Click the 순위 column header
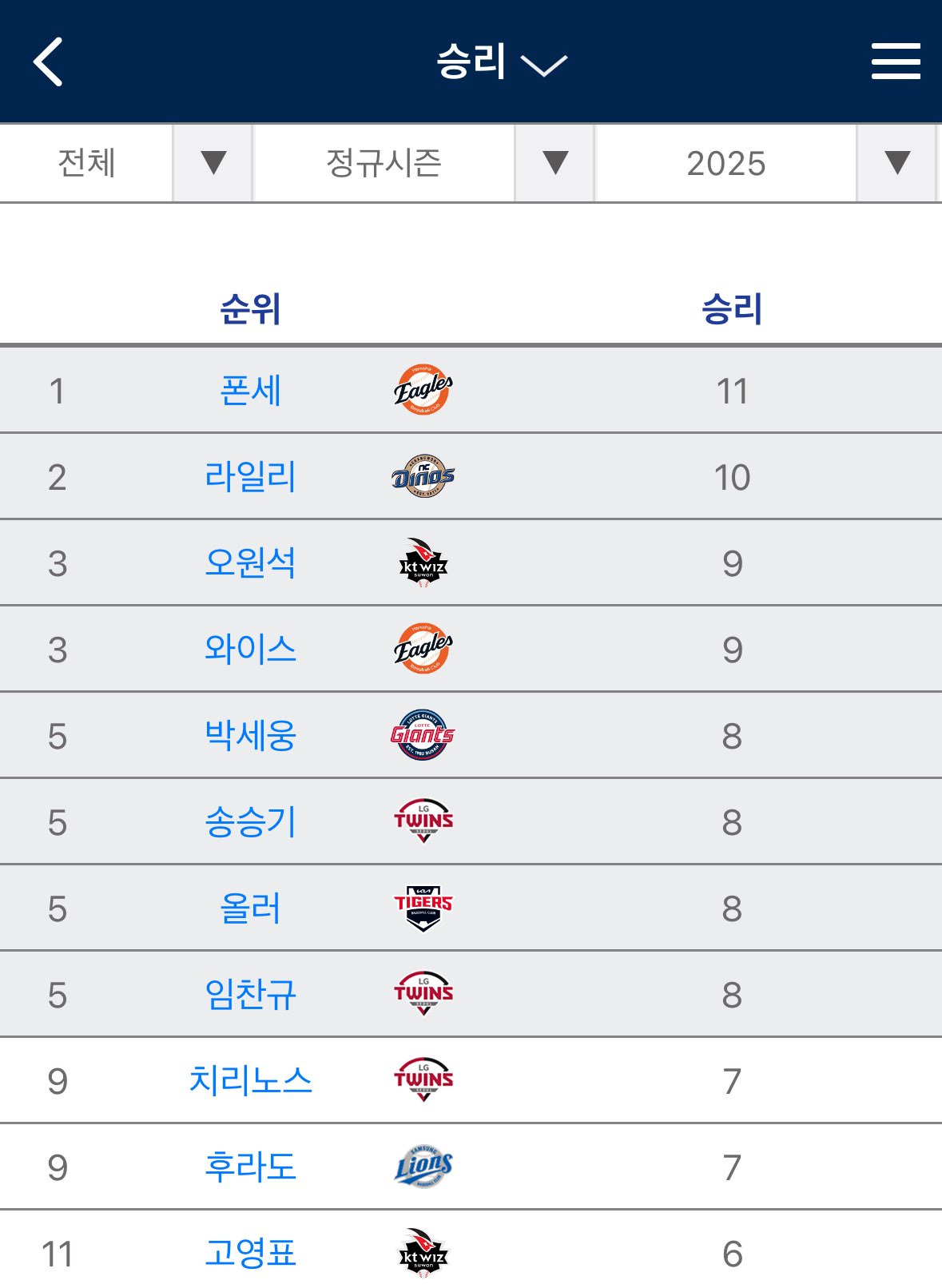 coord(250,309)
